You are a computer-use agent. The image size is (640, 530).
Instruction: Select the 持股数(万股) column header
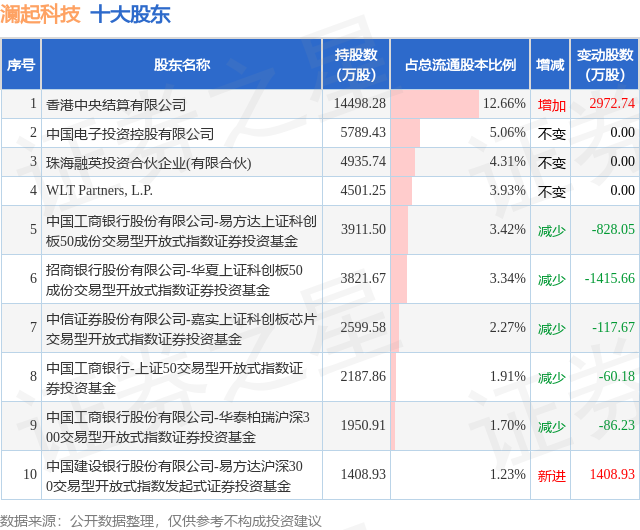(x=356, y=65)
